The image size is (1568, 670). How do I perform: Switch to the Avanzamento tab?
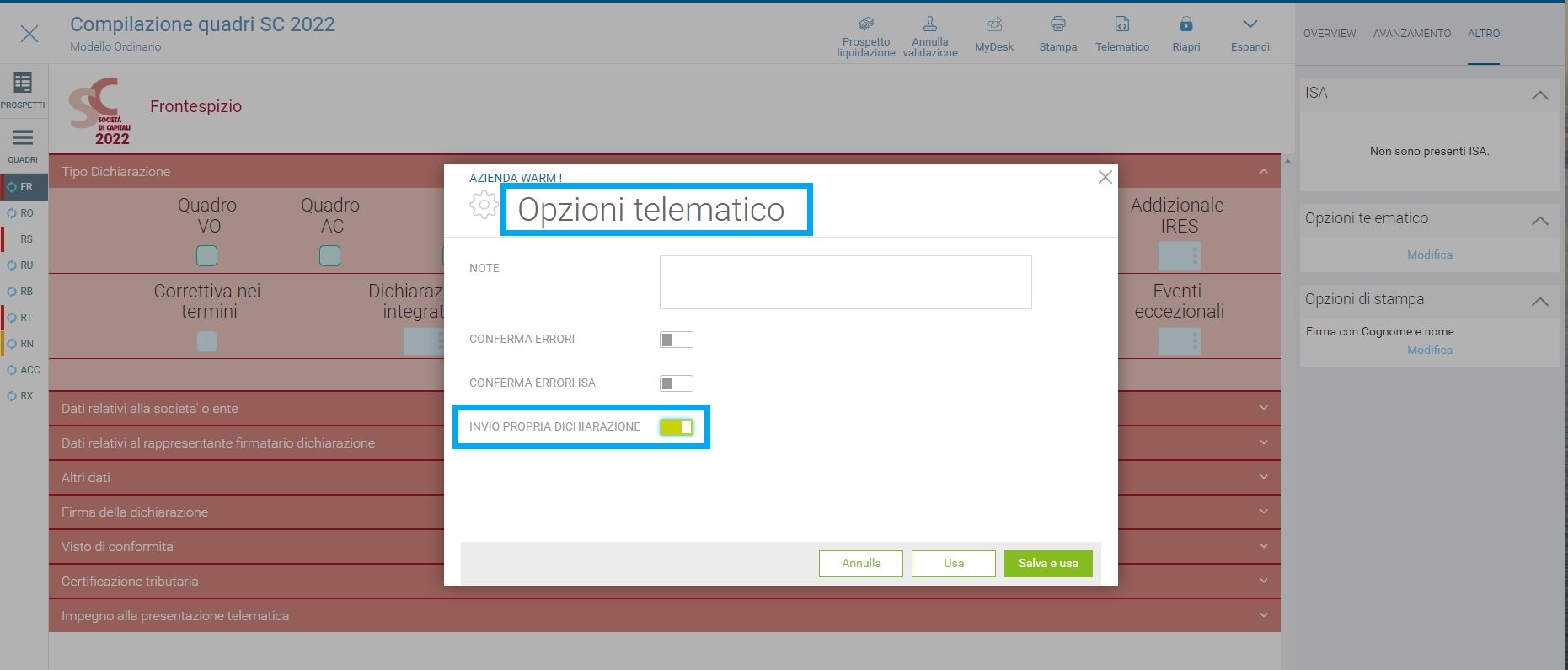[x=1412, y=34]
